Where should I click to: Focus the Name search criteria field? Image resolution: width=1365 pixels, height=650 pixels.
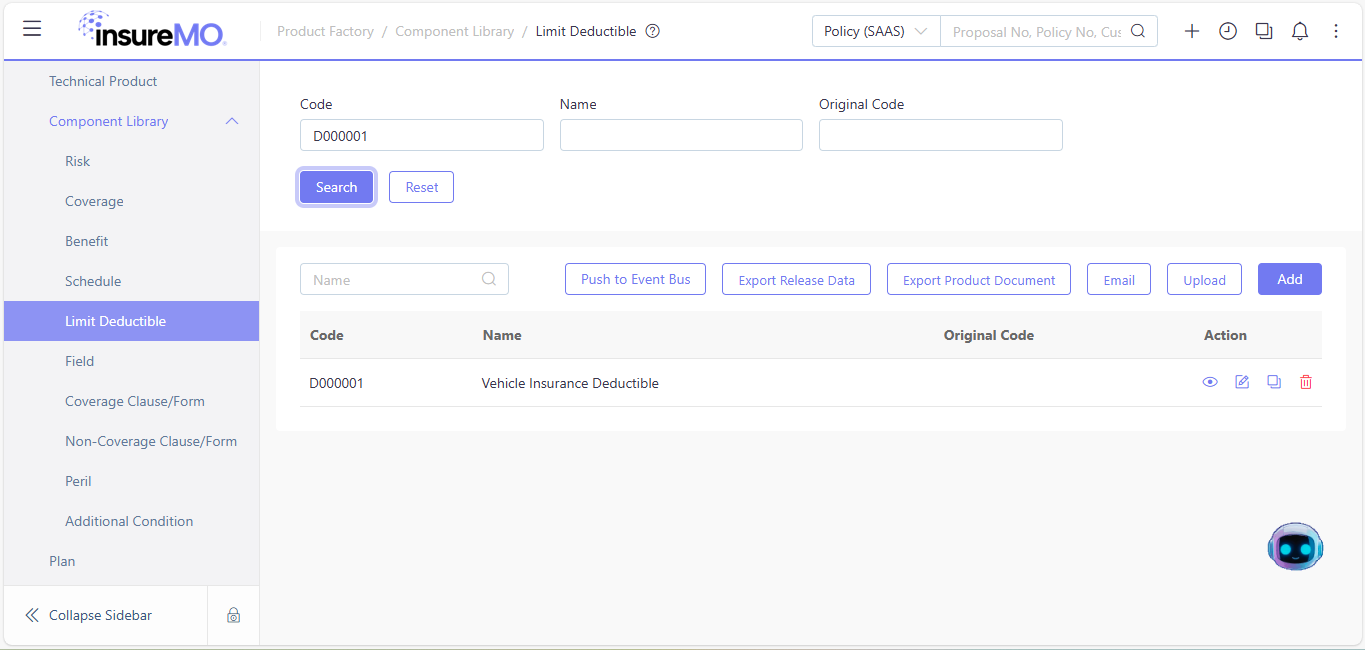pyautogui.click(x=681, y=135)
